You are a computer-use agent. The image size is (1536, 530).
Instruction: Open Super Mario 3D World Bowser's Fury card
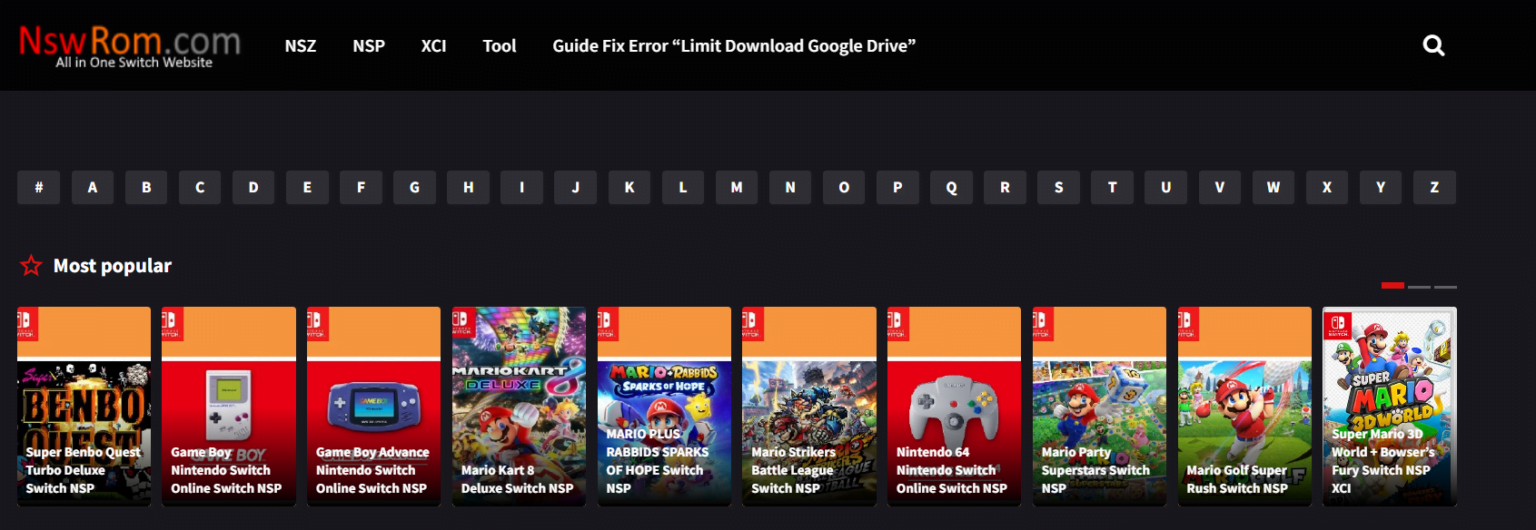tap(1390, 406)
